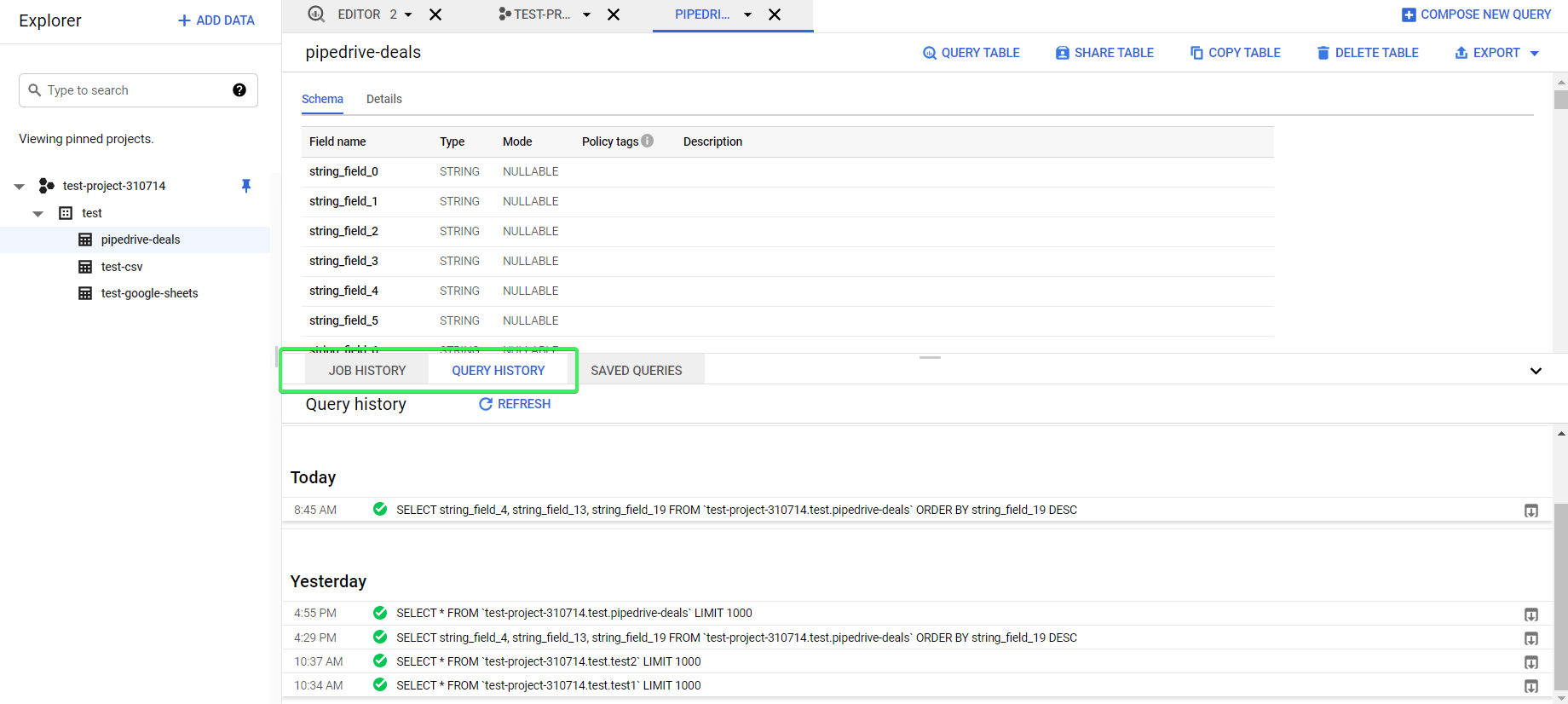Image resolution: width=1568 pixels, height=704 pixels.
Task: Open yesterday's 4:29 PM query row
Action: (x=917, y=638)
